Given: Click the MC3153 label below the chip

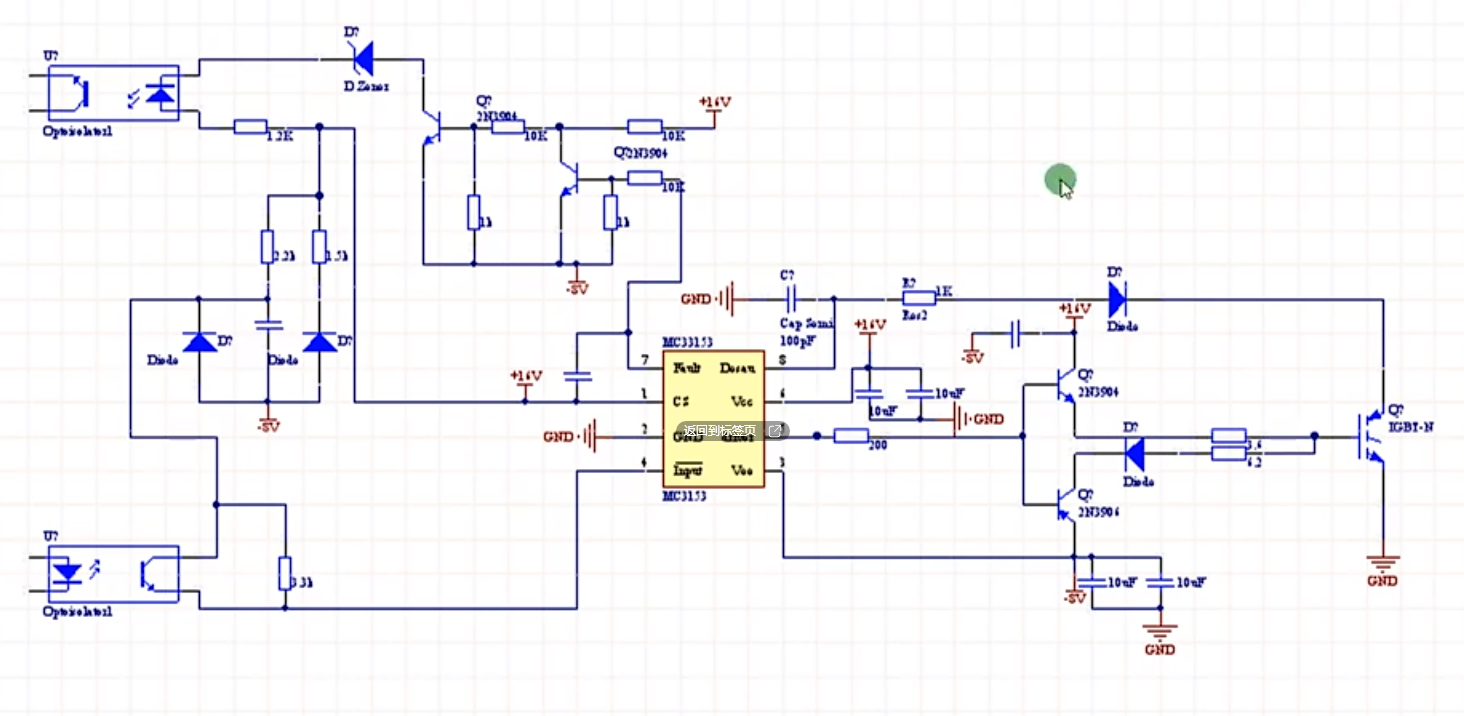Looking at the screenshot, I should [685, 495].
